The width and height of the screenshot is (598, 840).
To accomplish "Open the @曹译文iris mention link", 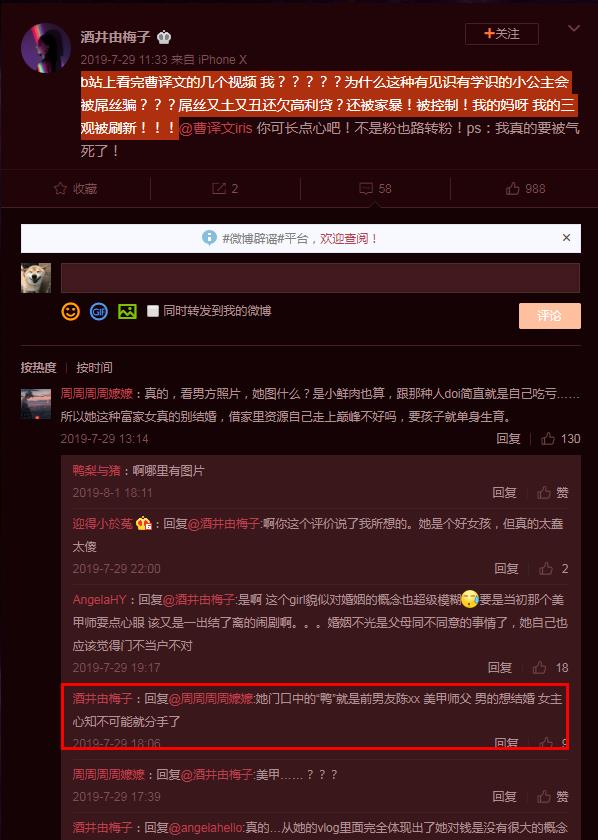I will [216, 129].
